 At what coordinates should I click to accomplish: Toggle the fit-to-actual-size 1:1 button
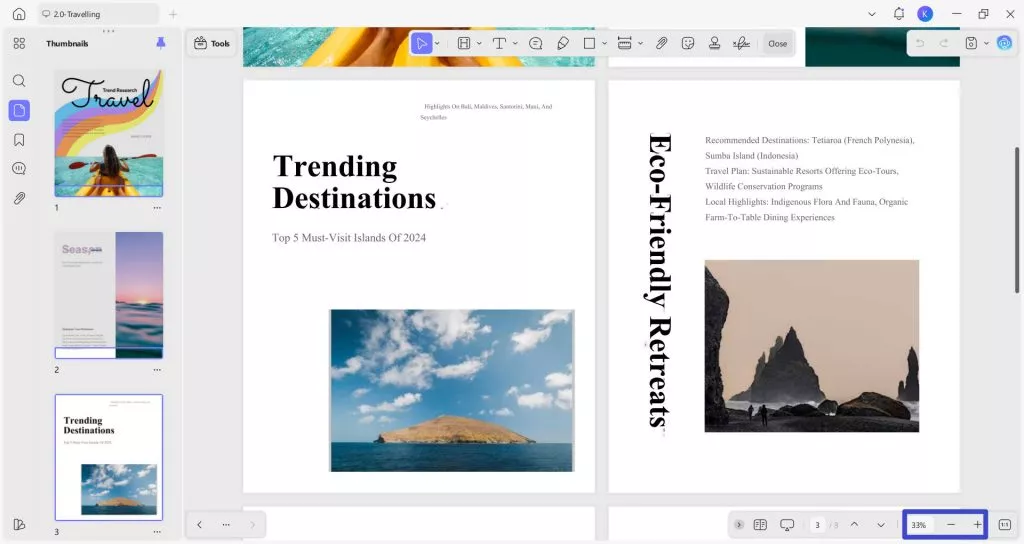coord(1004,525)
